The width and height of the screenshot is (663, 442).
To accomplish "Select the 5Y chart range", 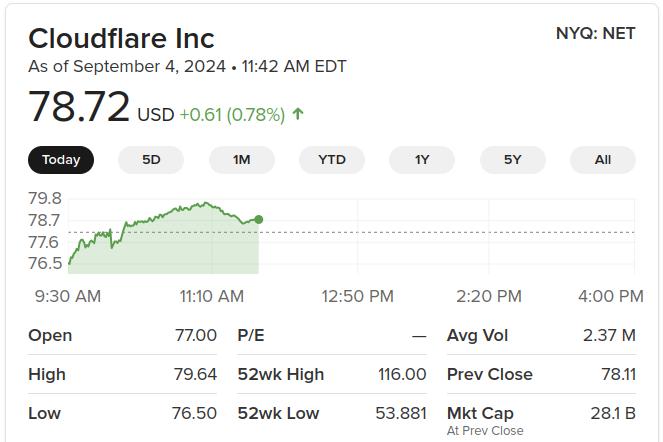I will [x=512, y=160].
